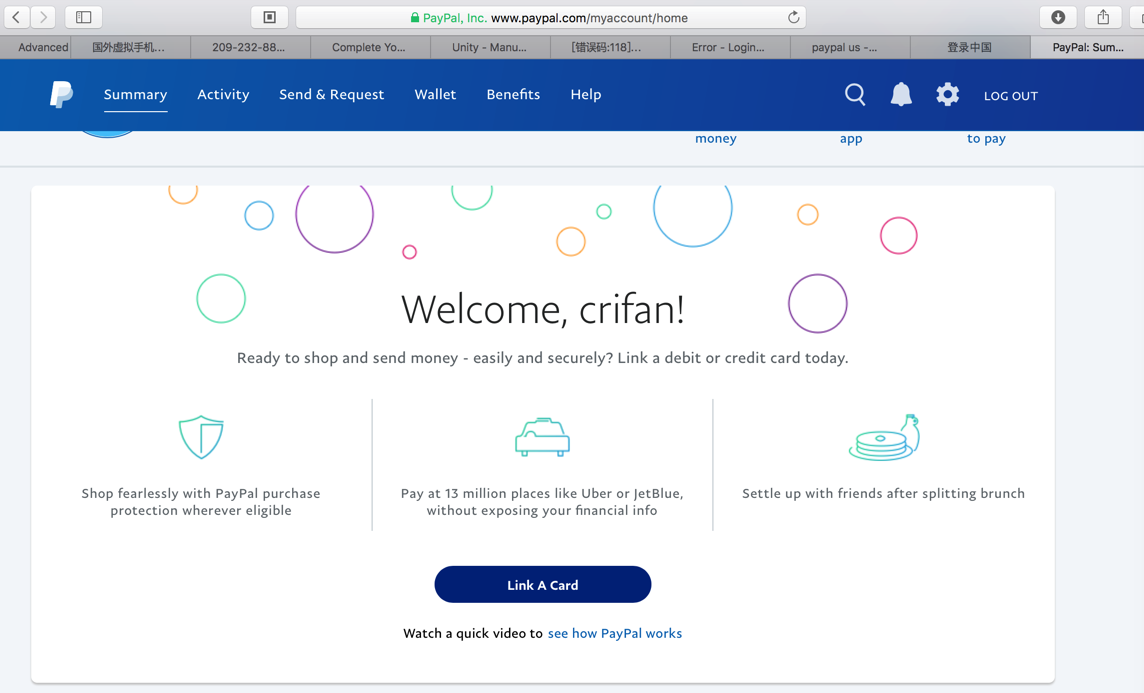The width and height of the screenshot is (1144, 693).
Task: Open Send & Request navigation item
Action: 331,94
